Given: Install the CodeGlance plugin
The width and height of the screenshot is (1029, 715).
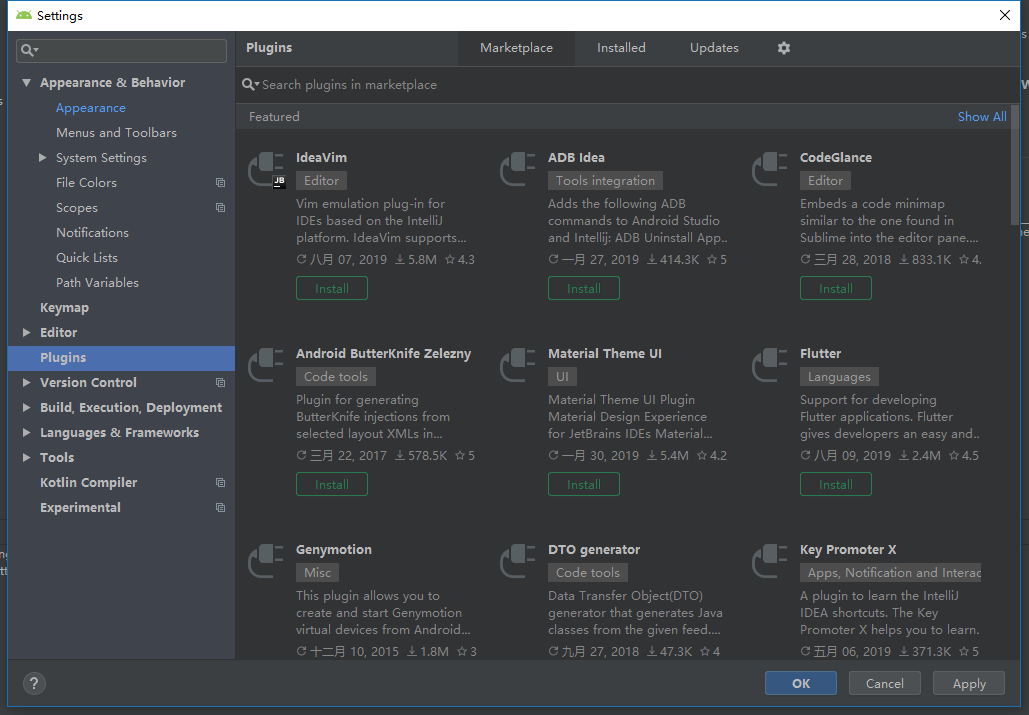Looking at the screenshot, I should pos(835,289).
